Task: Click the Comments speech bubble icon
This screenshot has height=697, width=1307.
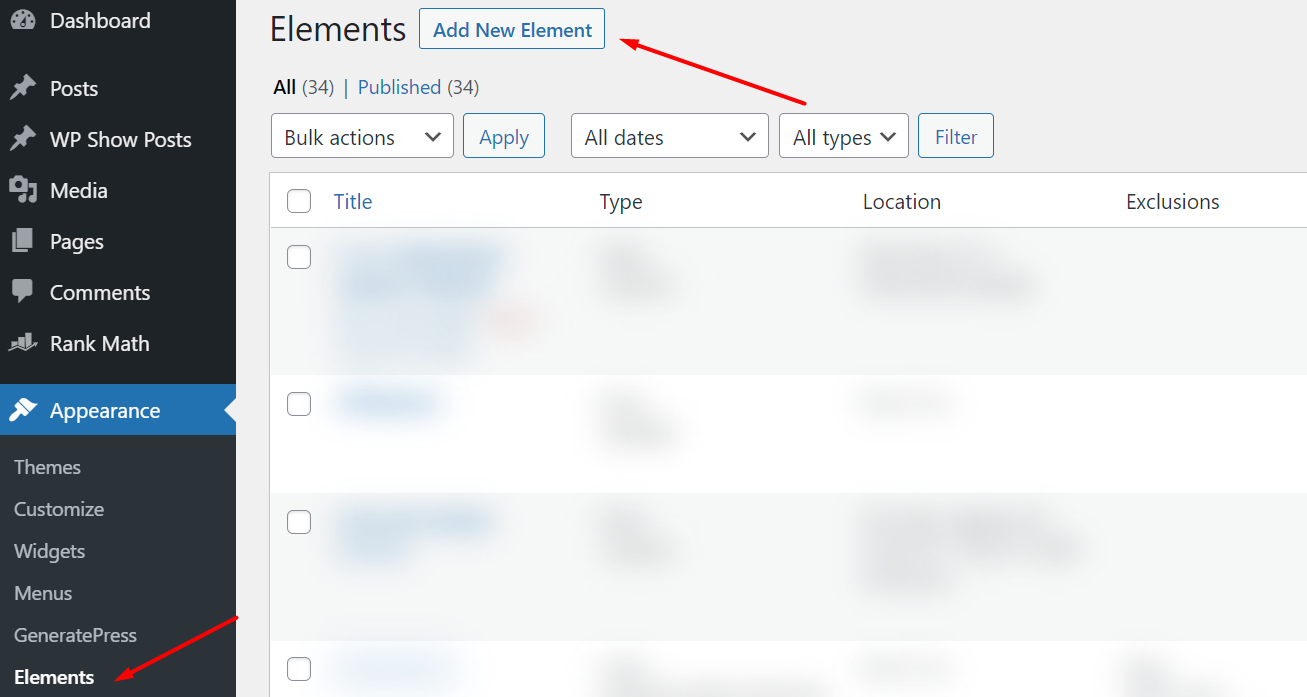Action: 23,292
